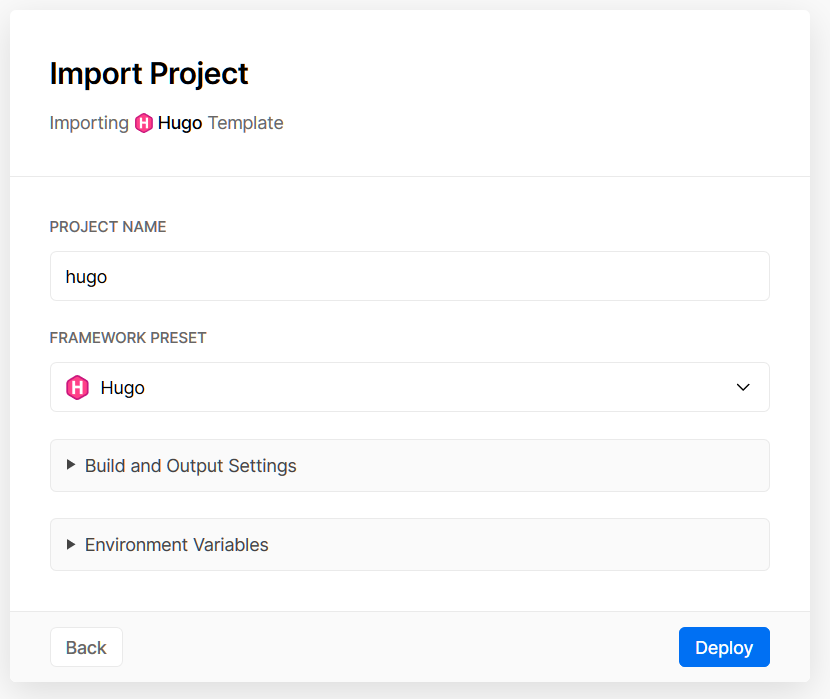Click the triangle beside Environment Variables
This screenshot has height=699, width=830.
pyautogui.click(x=71, y=544)
